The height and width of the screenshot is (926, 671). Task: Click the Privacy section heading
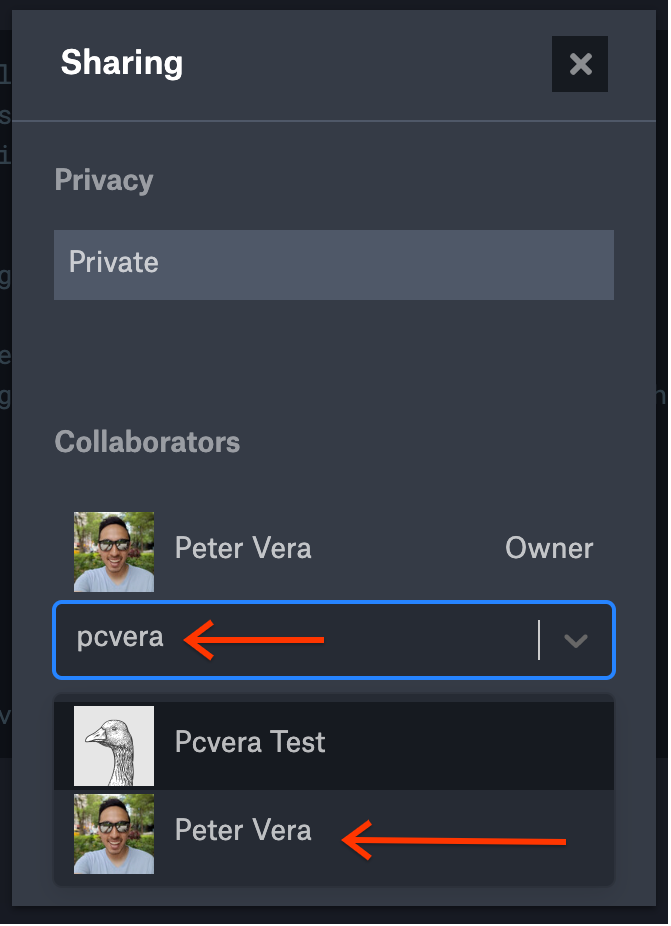point(104,180)
